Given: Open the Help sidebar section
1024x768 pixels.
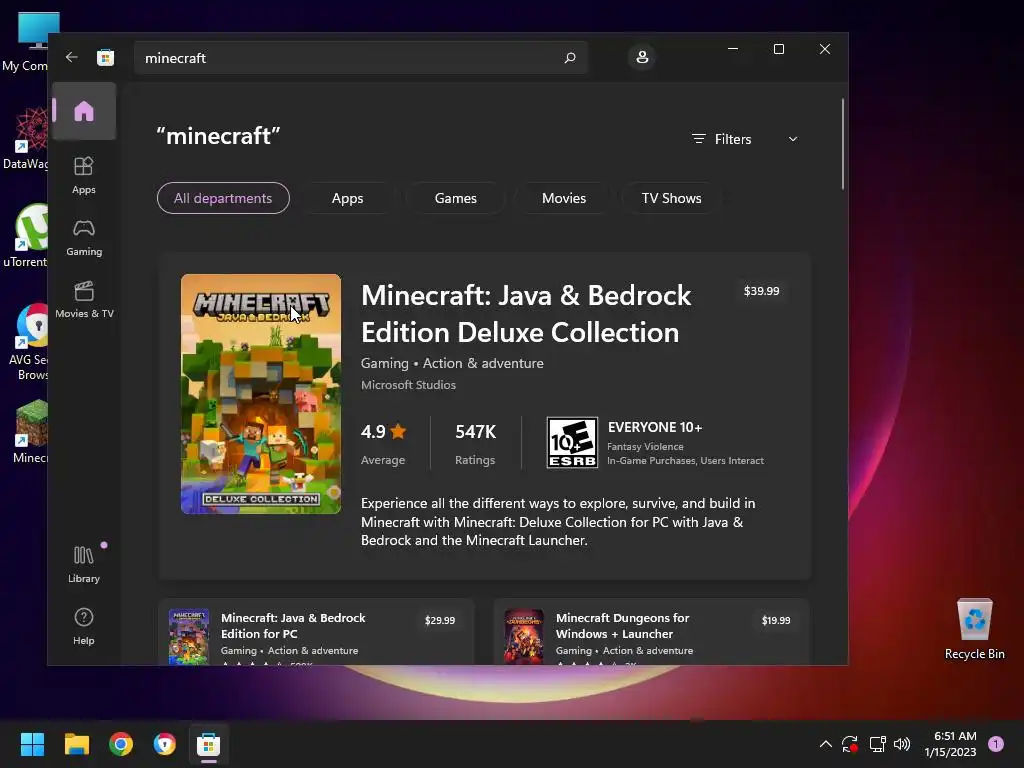Looking at the screenshot, I should click(x=84, y=627).
